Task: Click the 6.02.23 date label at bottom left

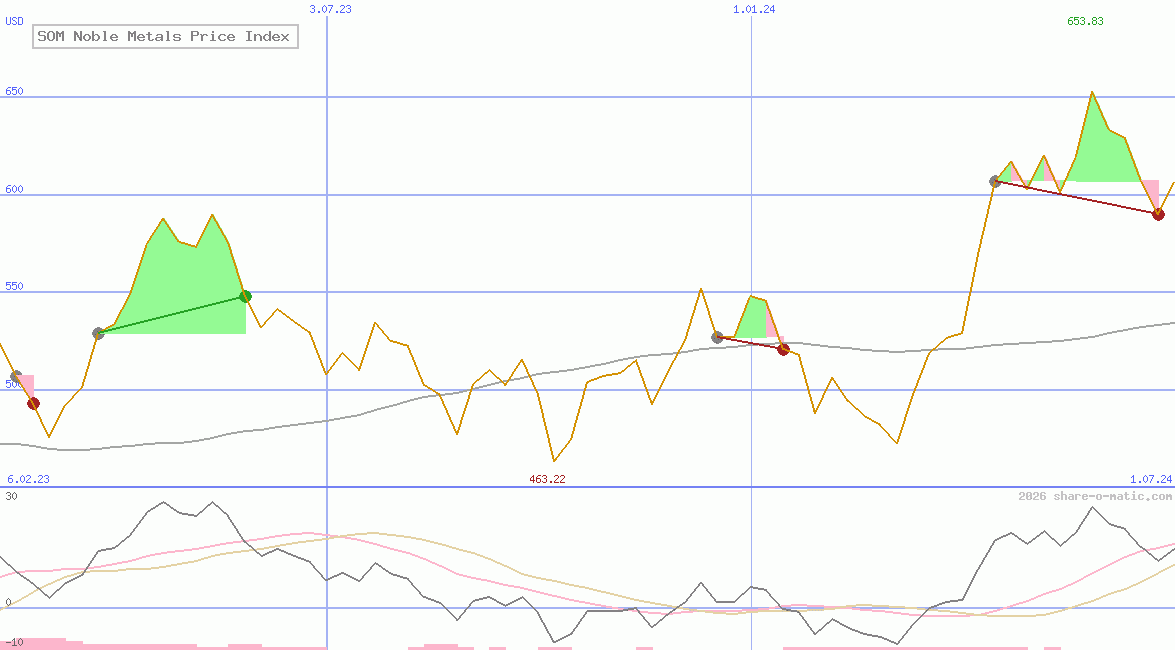Action: coord(26,478)
